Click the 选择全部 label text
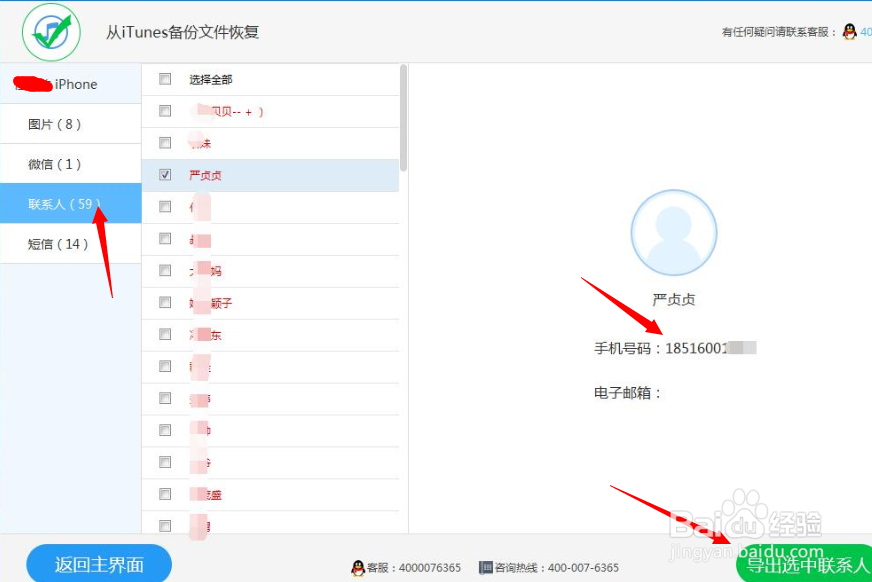Viewport: 872px width, 582px height. [211, 79]
